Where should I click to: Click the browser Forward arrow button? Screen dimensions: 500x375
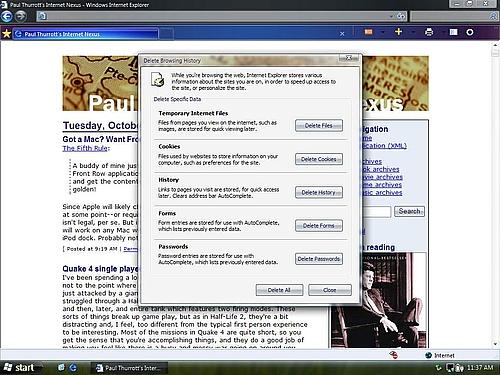coord(21,16)
